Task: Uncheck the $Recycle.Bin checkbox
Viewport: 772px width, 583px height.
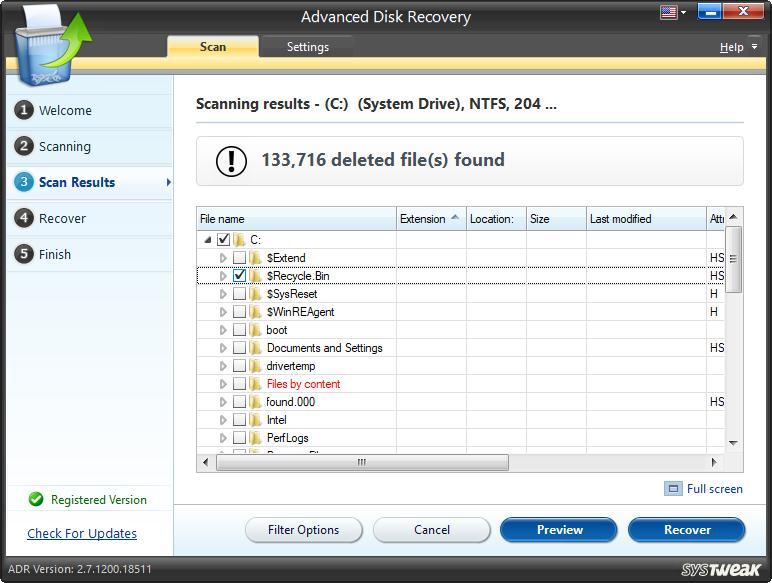Action: click(x=239, y=276)
